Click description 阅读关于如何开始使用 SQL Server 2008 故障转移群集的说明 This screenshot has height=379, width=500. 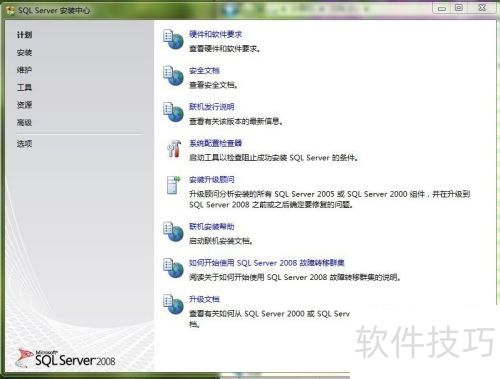(295, 277)
